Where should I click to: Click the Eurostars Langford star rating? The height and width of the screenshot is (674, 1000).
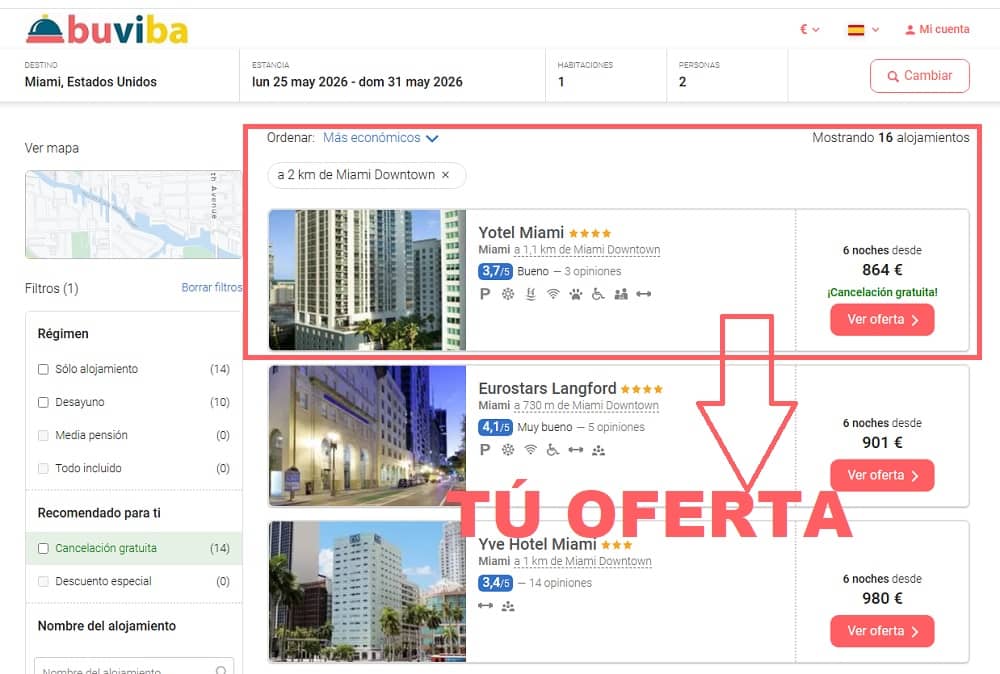pos(642,389)
